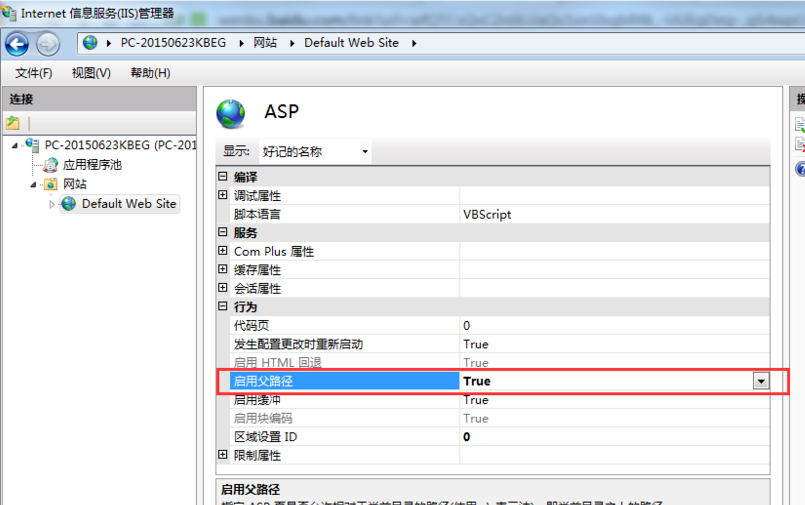Expand the Default Web Site tree node
Viewport: 805px width, 505px height.
(52, 204)
